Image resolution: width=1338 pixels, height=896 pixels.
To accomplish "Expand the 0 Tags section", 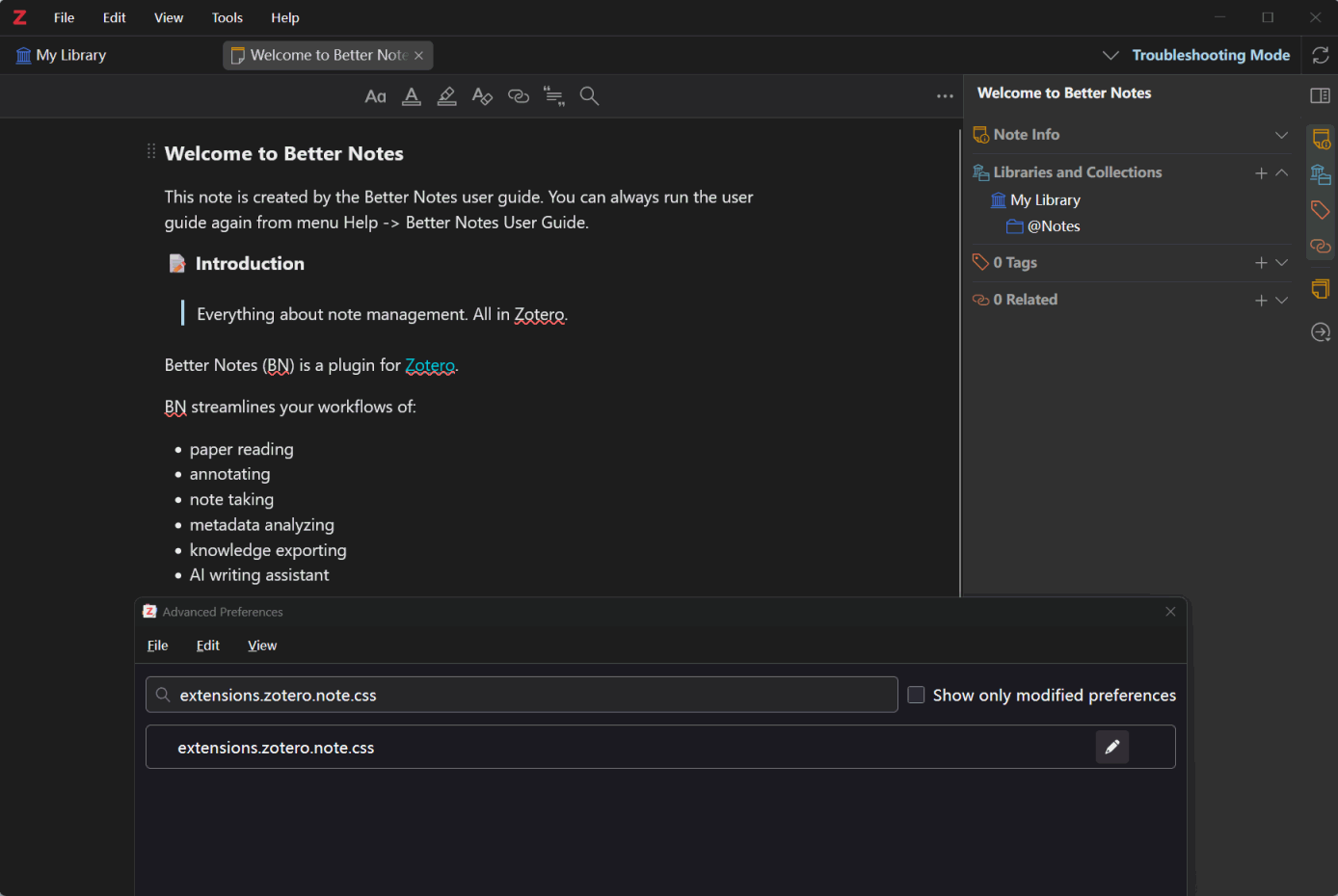I will pyautogui.click(x=1282, y=262).
